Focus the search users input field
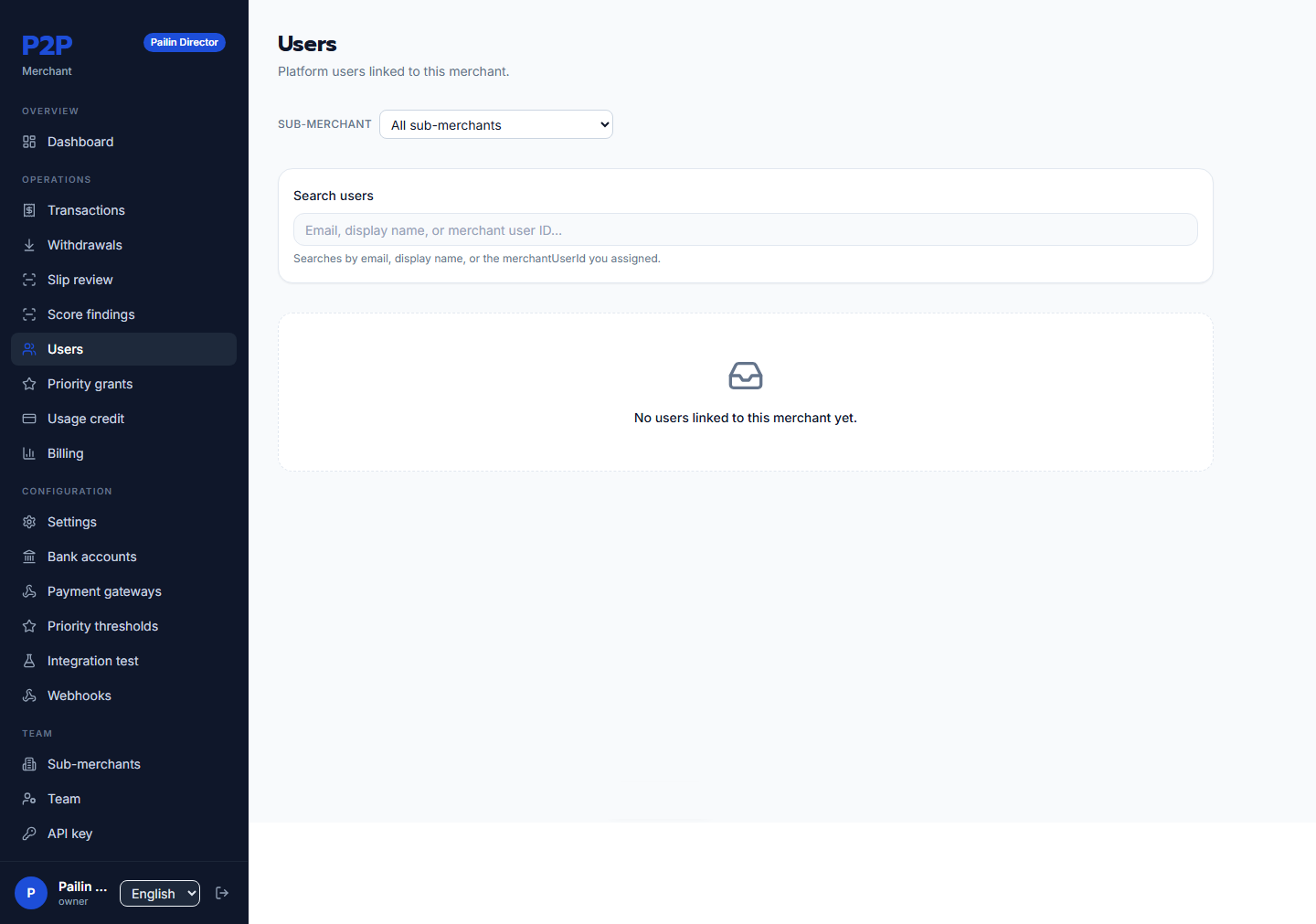The width and height of the screenshot is (1316, 924). click(746, 229)
